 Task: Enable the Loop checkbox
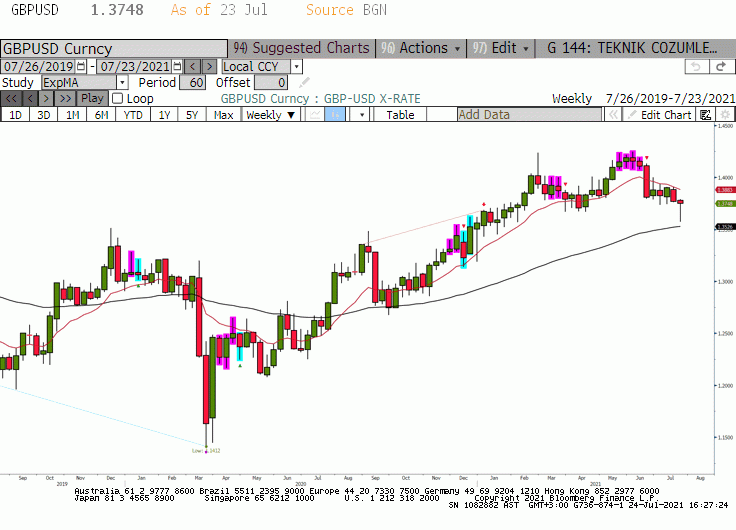coord(117,99)
